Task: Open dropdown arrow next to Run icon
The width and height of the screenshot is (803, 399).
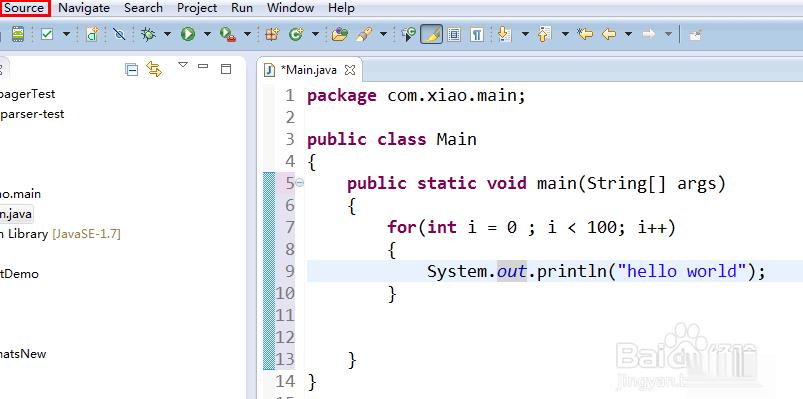Action: coord(207,34)
